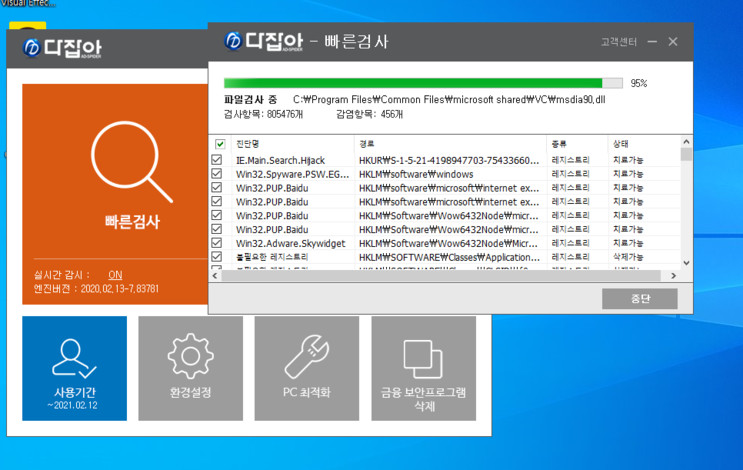Close the 빠른검사 scan window
This screenshot has height=470, width=743.
[x=673, y=42]
